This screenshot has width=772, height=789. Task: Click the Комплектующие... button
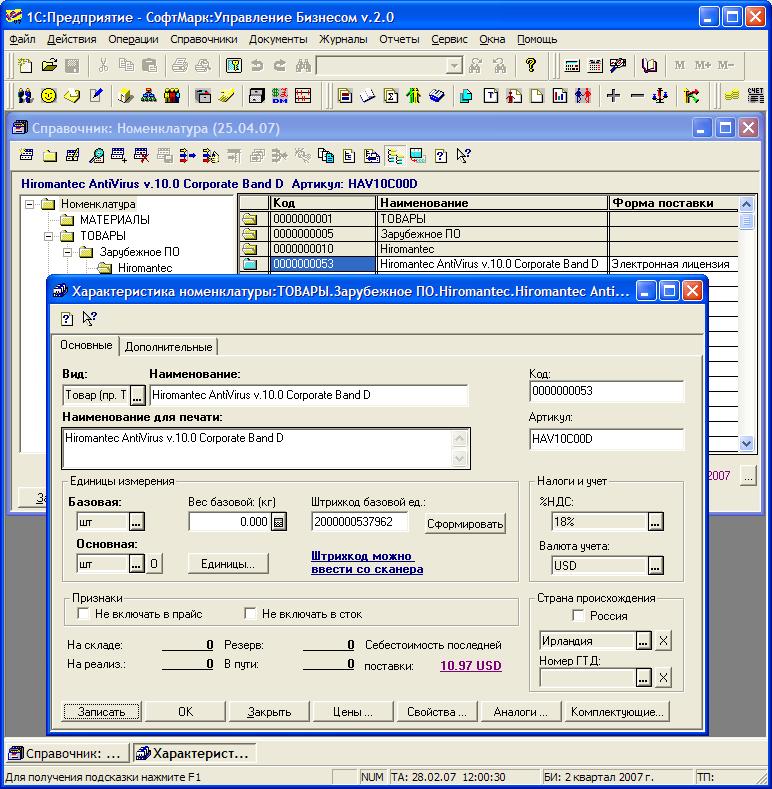tap(617, 712)
